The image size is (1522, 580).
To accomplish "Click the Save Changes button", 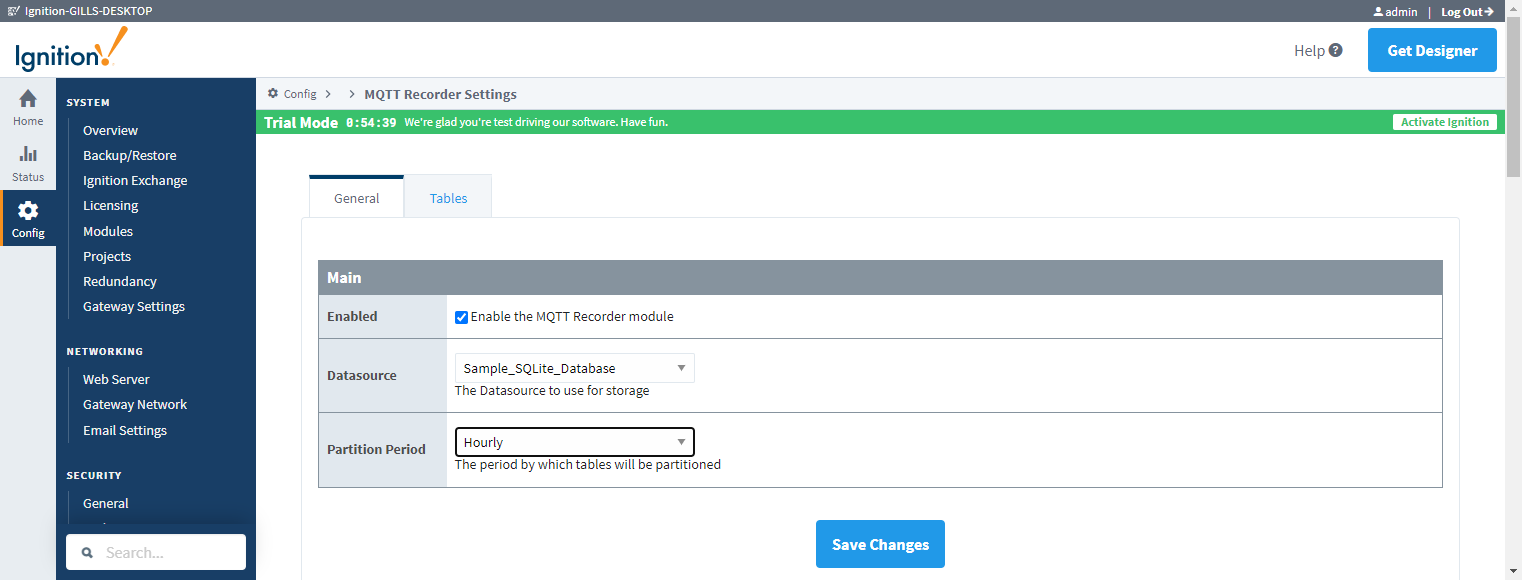I will pyautogui.click(x=880, y=544).
